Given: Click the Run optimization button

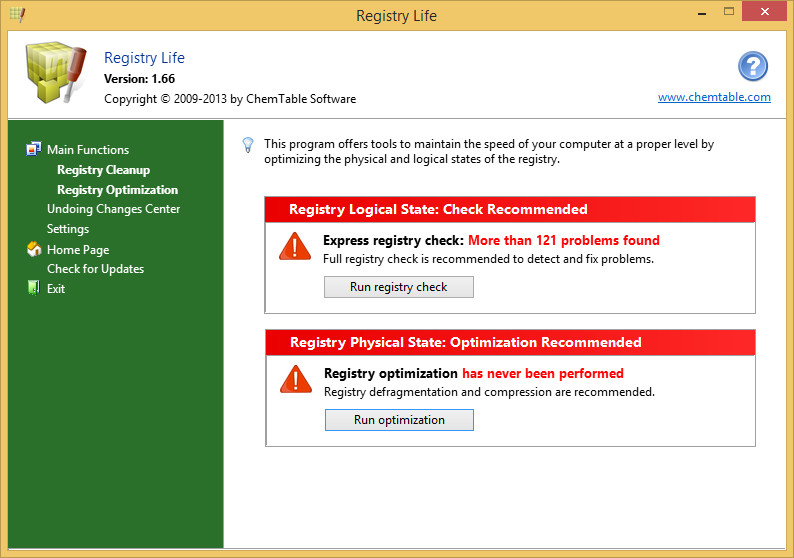Looking at the screenshot, I should 399,420.
